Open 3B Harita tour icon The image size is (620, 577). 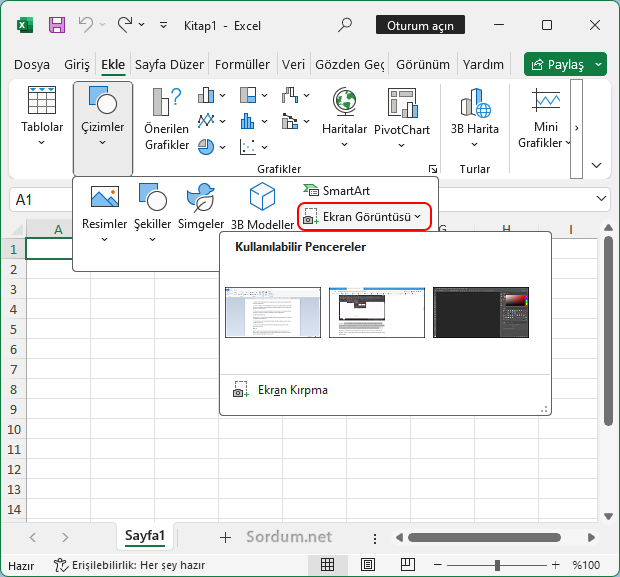[x=475, y=103]
